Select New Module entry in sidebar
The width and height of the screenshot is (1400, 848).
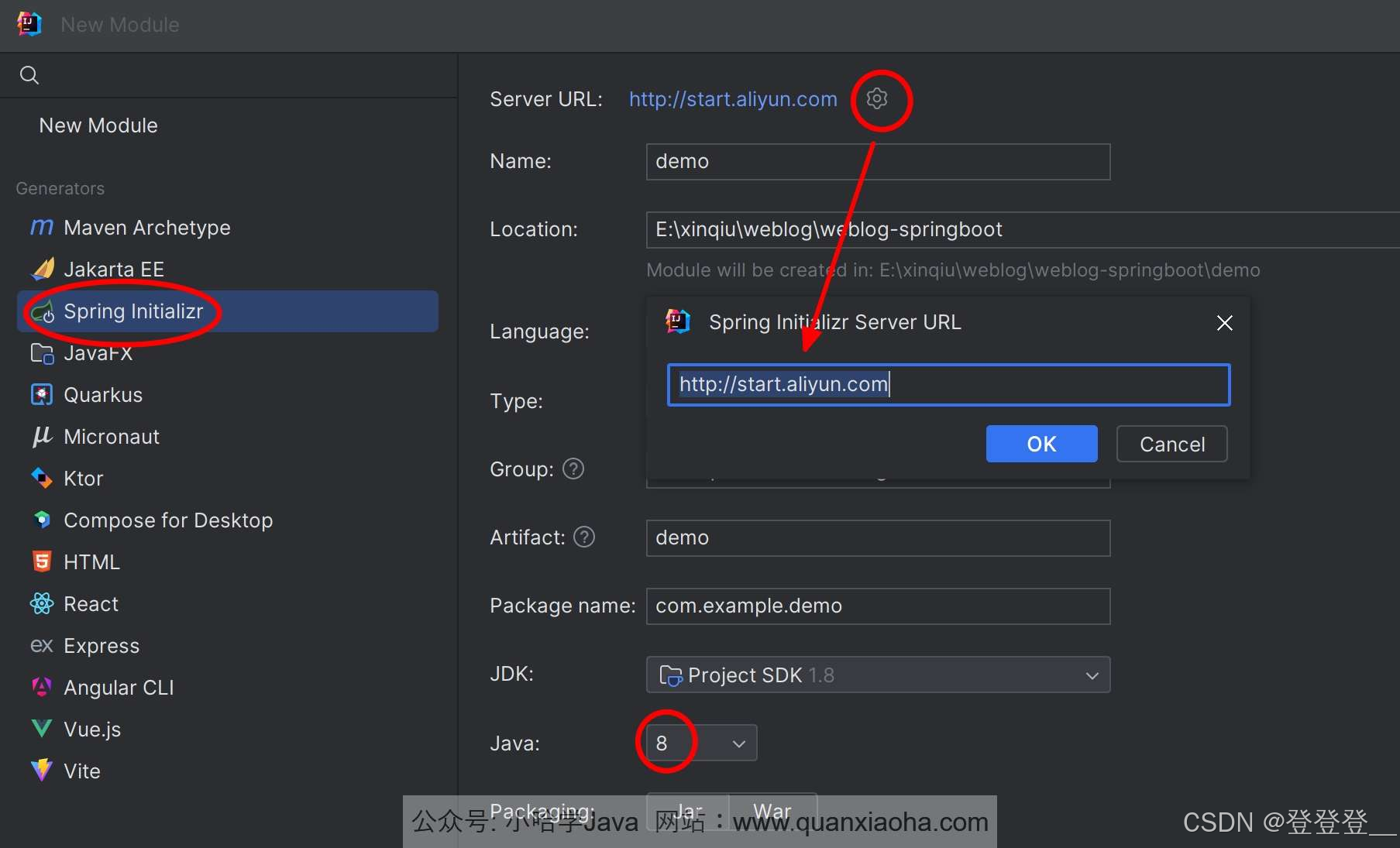pyautogui.click(x=98, y=125)
